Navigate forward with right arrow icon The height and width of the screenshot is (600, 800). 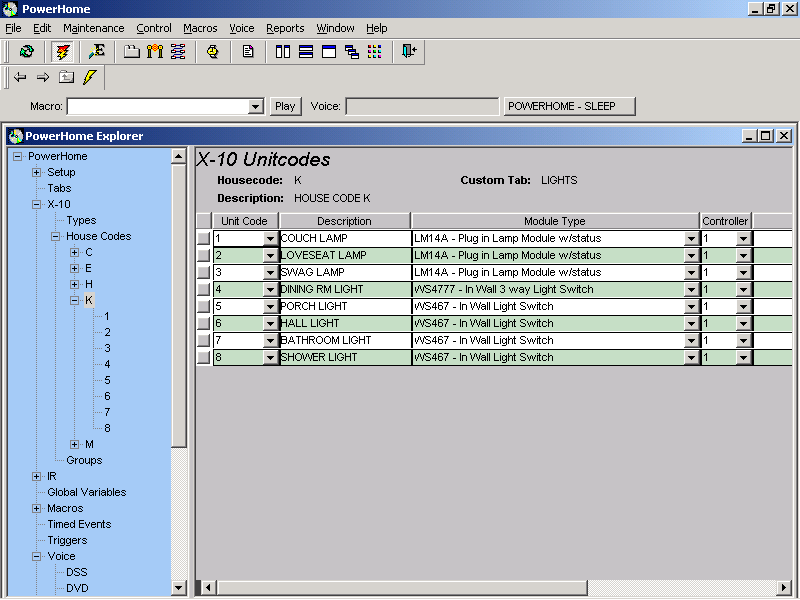43,78
